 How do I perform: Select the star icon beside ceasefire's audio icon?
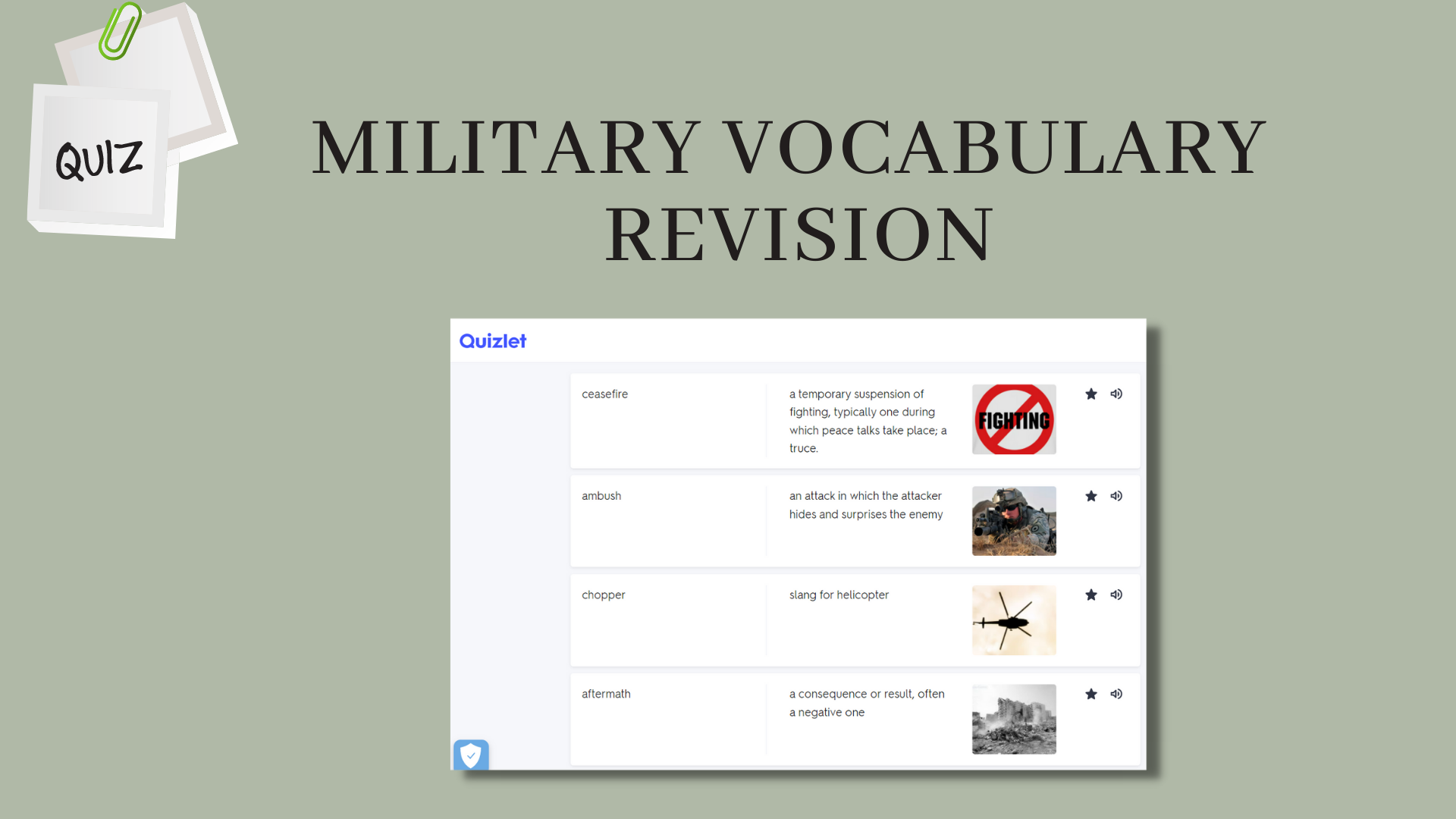pyautogui.click(x=1090, y=394)
